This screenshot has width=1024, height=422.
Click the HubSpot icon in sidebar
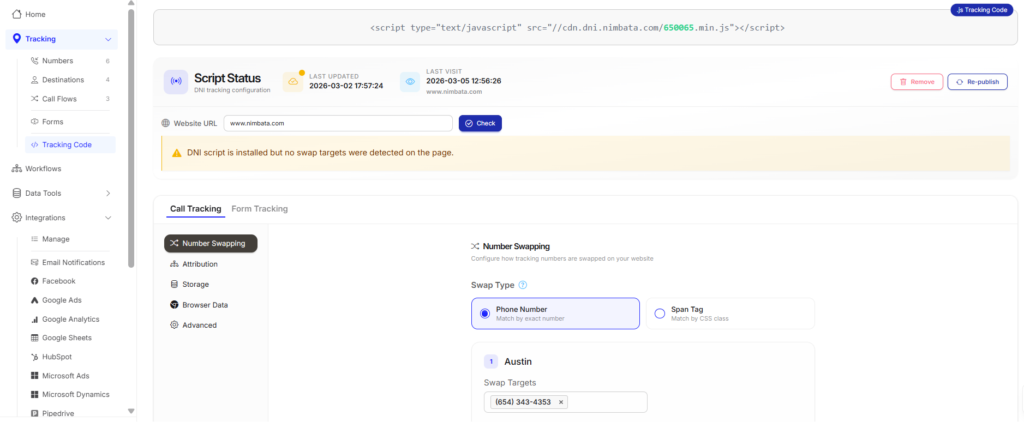click(34, 356)
